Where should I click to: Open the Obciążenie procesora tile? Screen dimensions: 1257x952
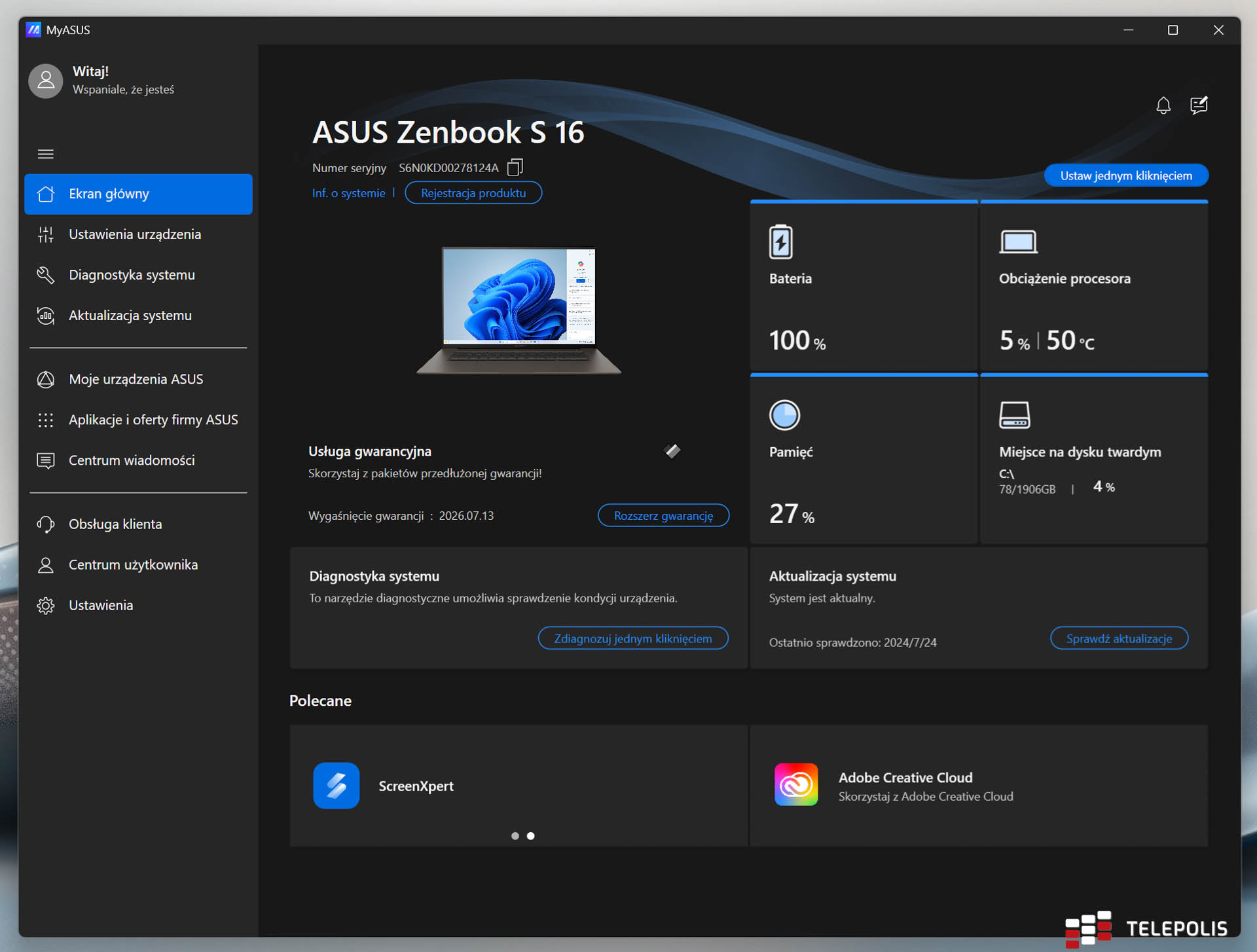click(1093, 287)
